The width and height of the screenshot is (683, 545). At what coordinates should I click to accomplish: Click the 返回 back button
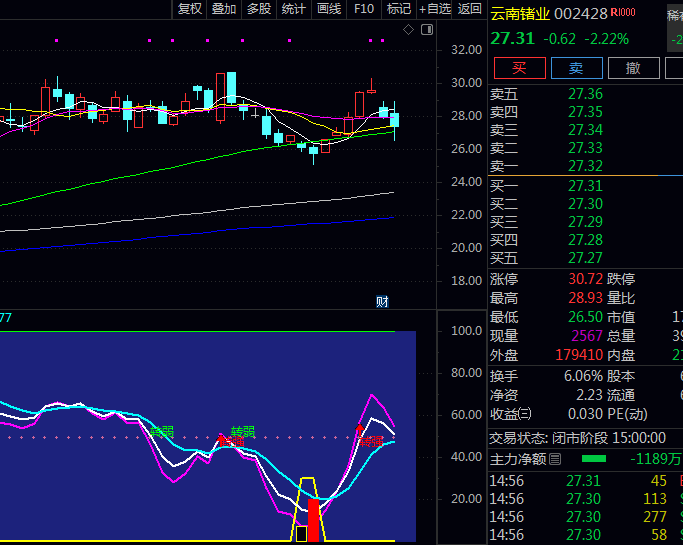tap(470, 9)
